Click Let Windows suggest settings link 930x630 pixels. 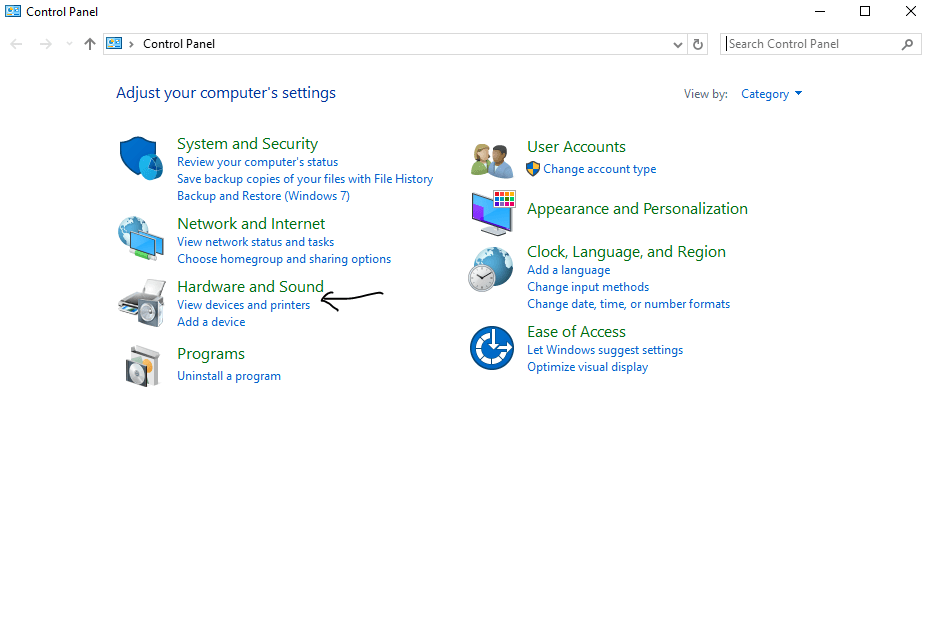coord(605,350)
